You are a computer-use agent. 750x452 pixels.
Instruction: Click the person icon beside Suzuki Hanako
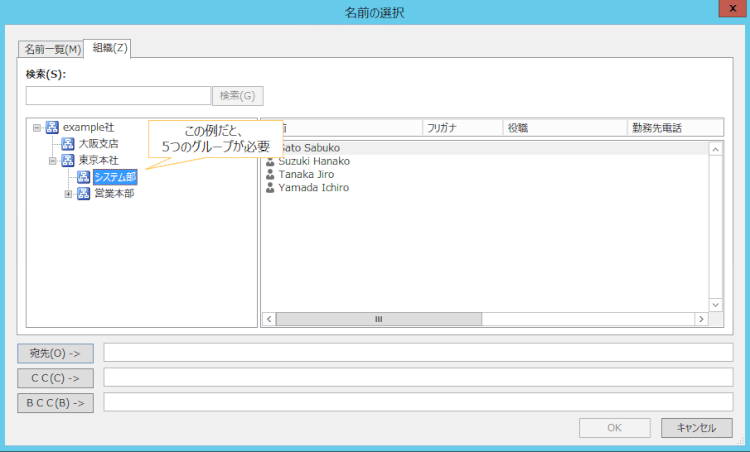270,161
